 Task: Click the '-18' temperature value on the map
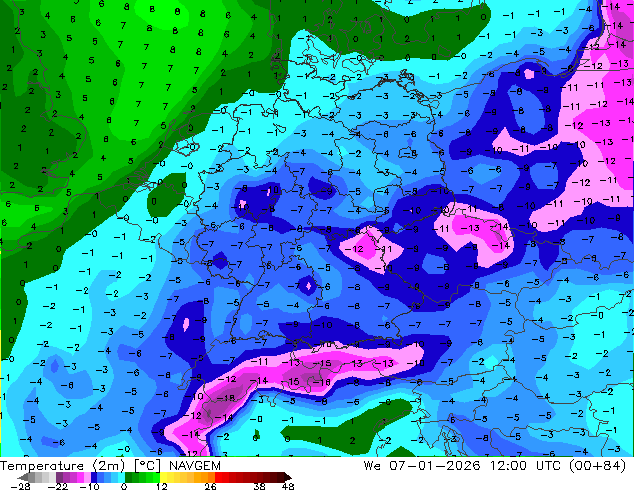point(226,398)
